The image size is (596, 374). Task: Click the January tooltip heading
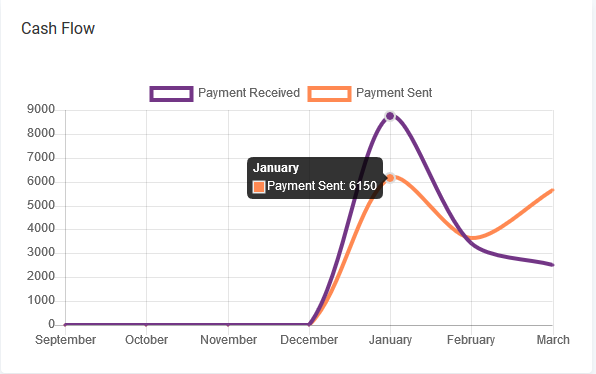tap(276, 168)
